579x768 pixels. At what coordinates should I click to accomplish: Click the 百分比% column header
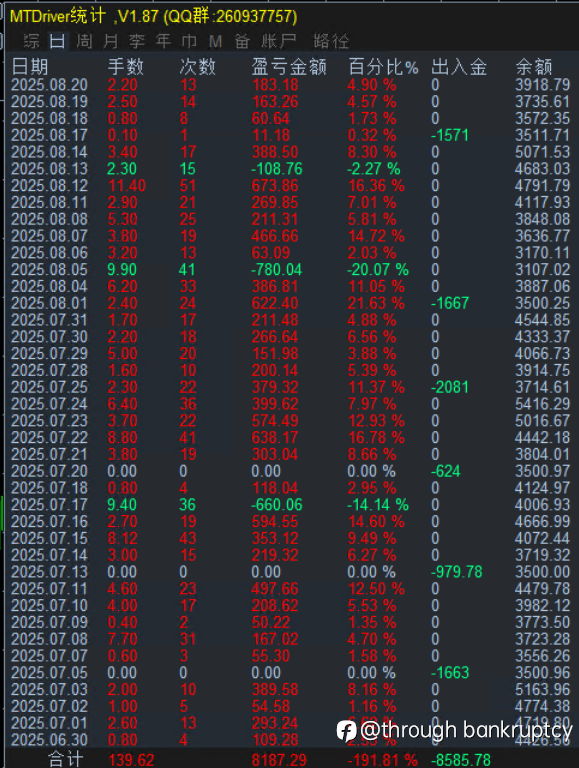point(384,67)
